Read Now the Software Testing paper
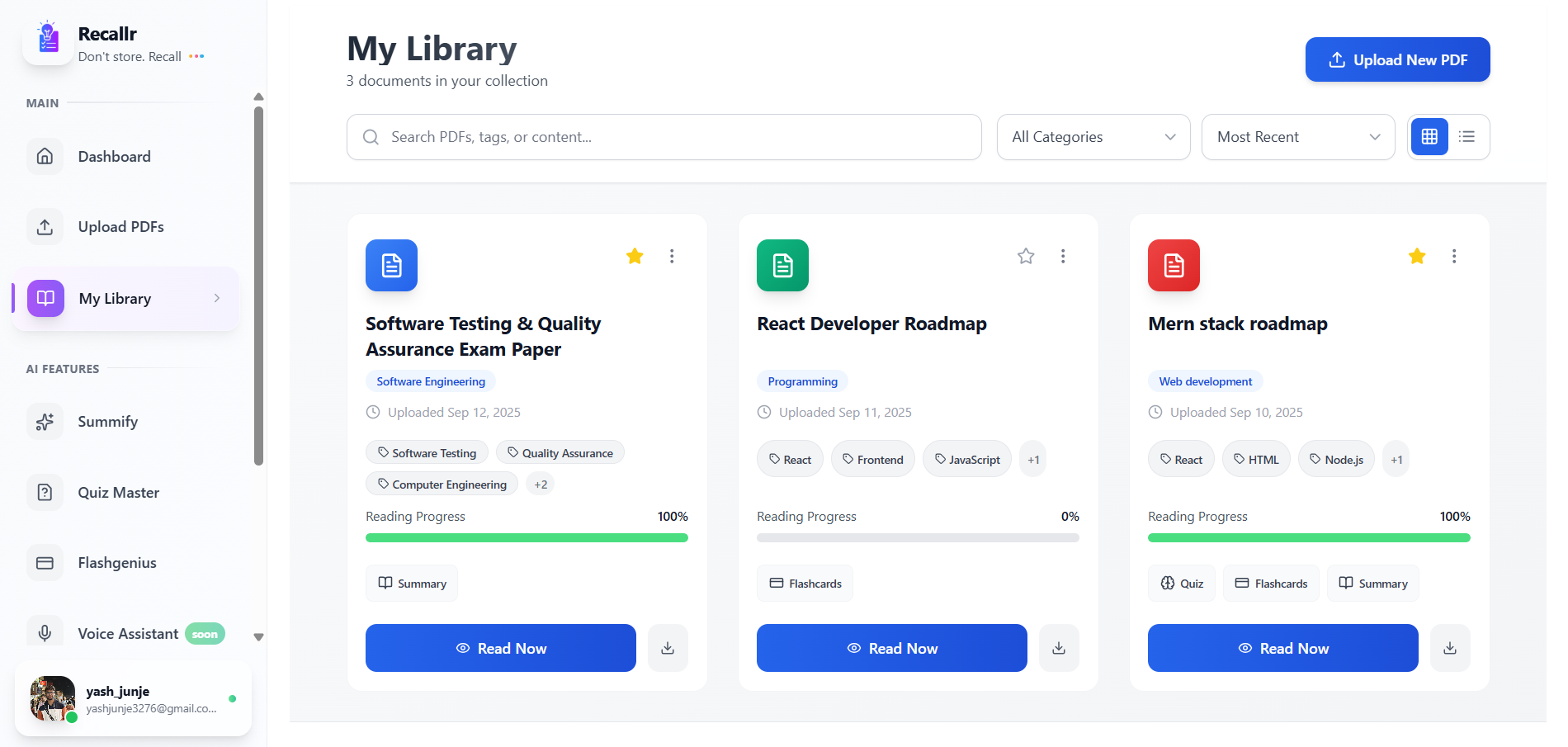The width and height of the screenshot is (1568, 747). pos(501,648)
